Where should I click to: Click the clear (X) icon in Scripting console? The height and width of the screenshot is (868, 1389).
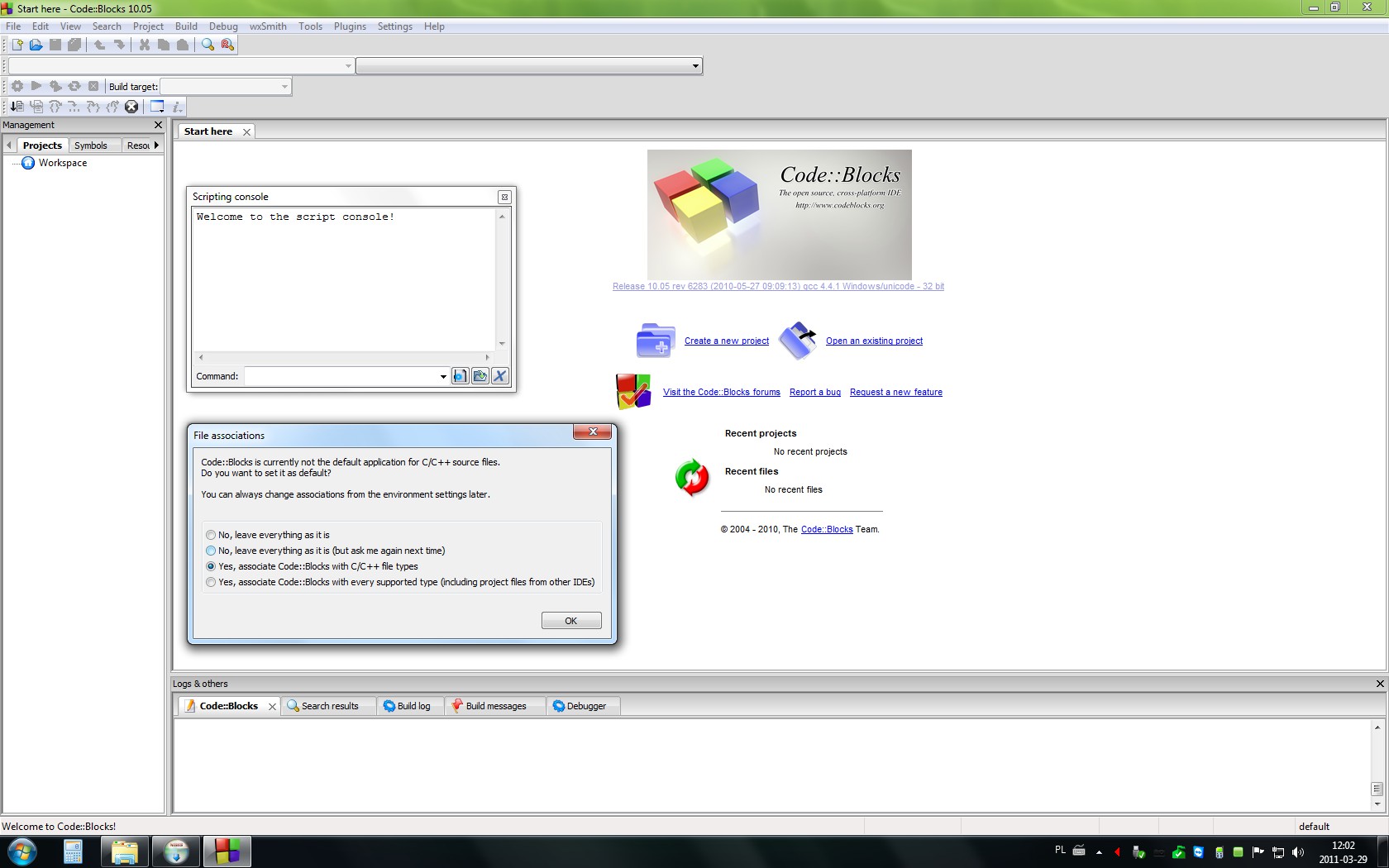[x=499, y=376]
